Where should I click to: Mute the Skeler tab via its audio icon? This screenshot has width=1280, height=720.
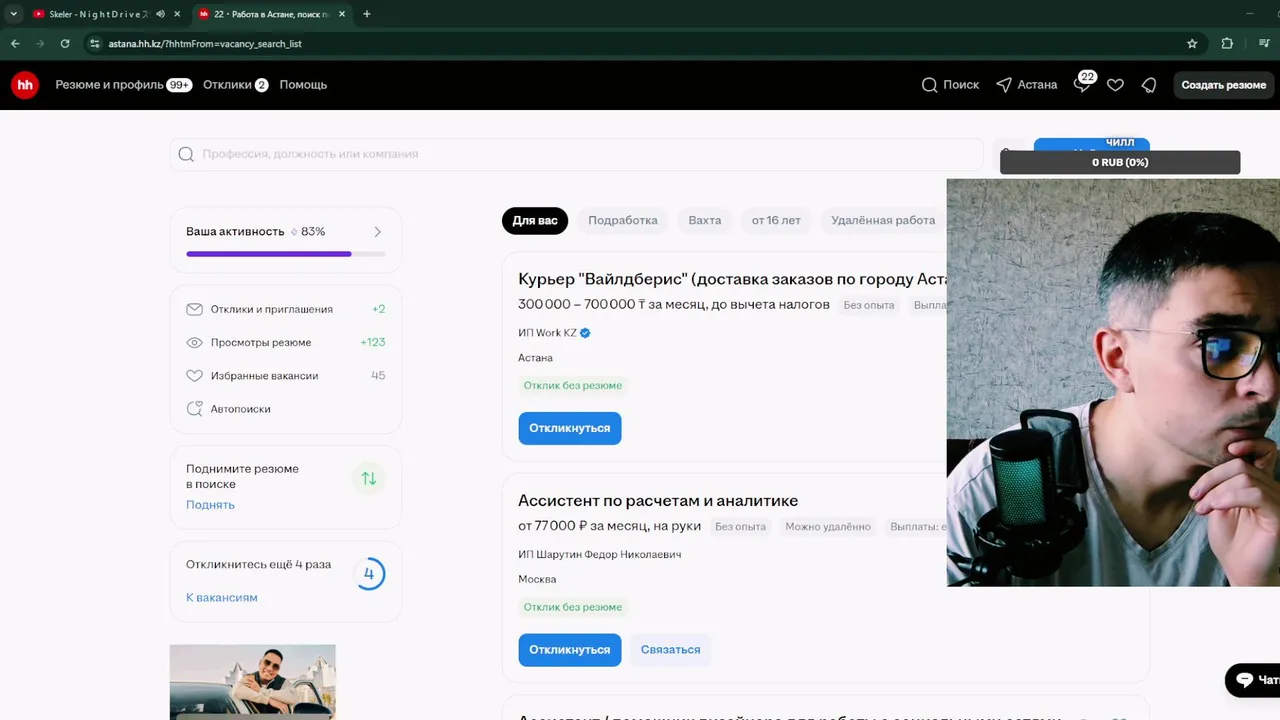click(x=160, y=14)
